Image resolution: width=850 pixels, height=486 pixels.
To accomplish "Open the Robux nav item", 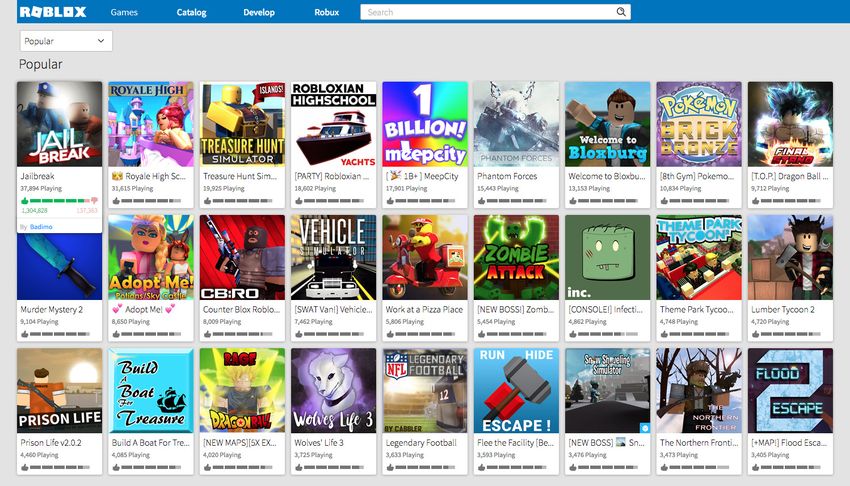I will 326,12.
